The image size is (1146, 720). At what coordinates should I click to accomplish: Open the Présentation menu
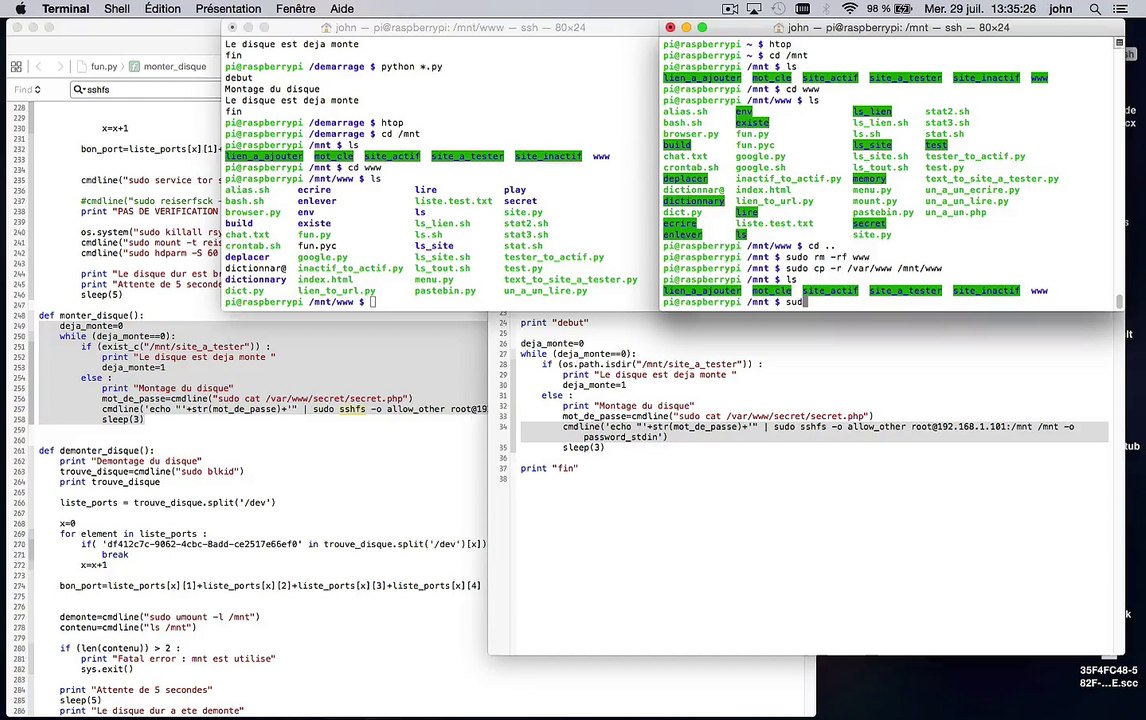coord(228,9)
